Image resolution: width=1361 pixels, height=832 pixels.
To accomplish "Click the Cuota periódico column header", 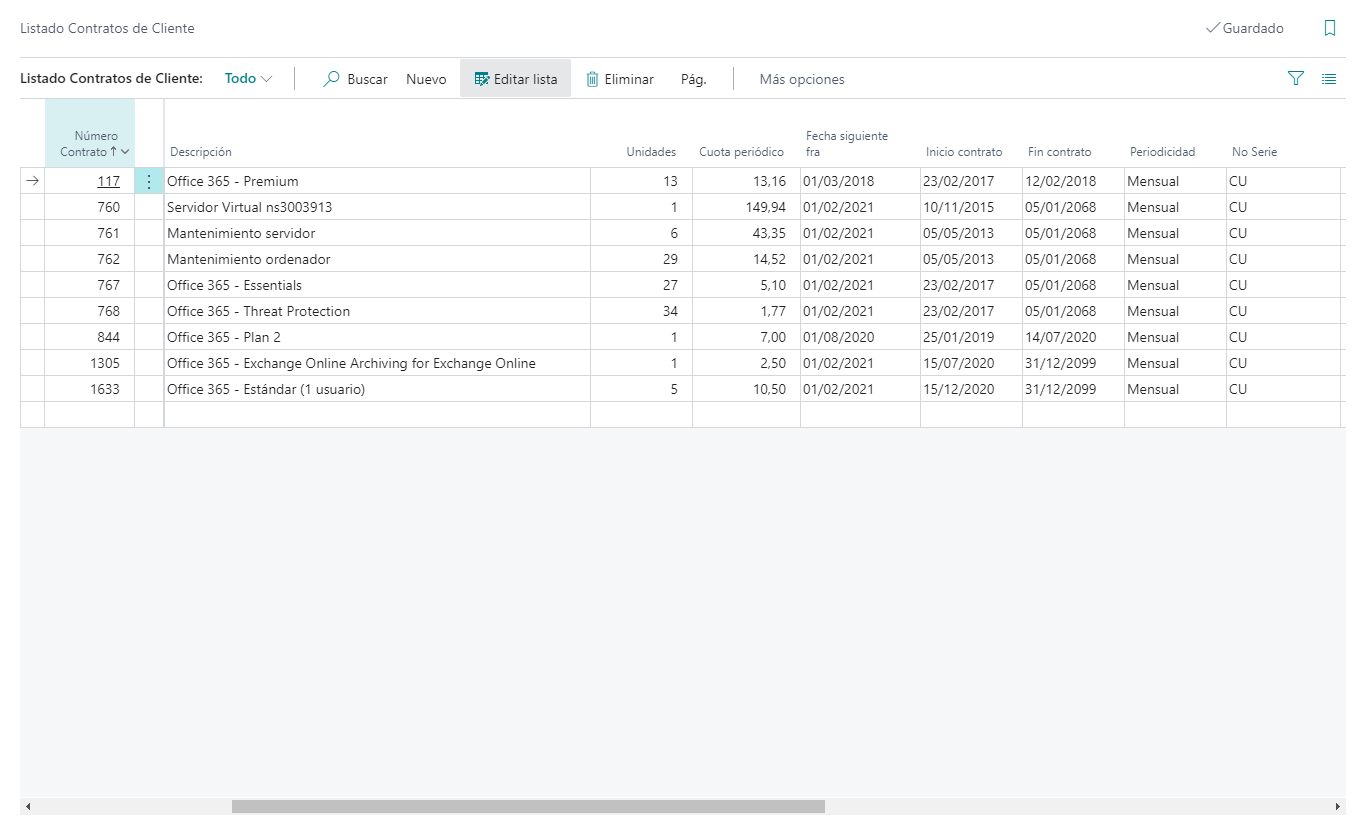I will [741, 152].
